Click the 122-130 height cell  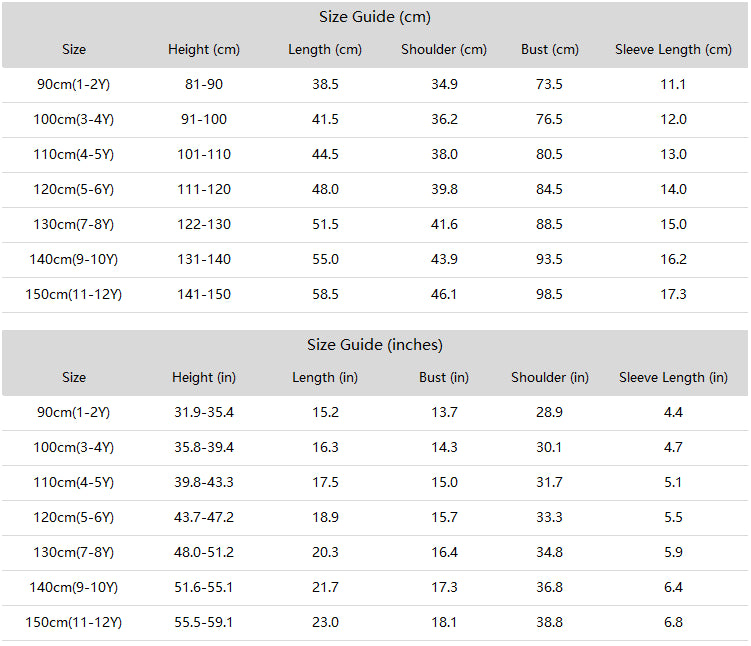[x=204, y=224]
